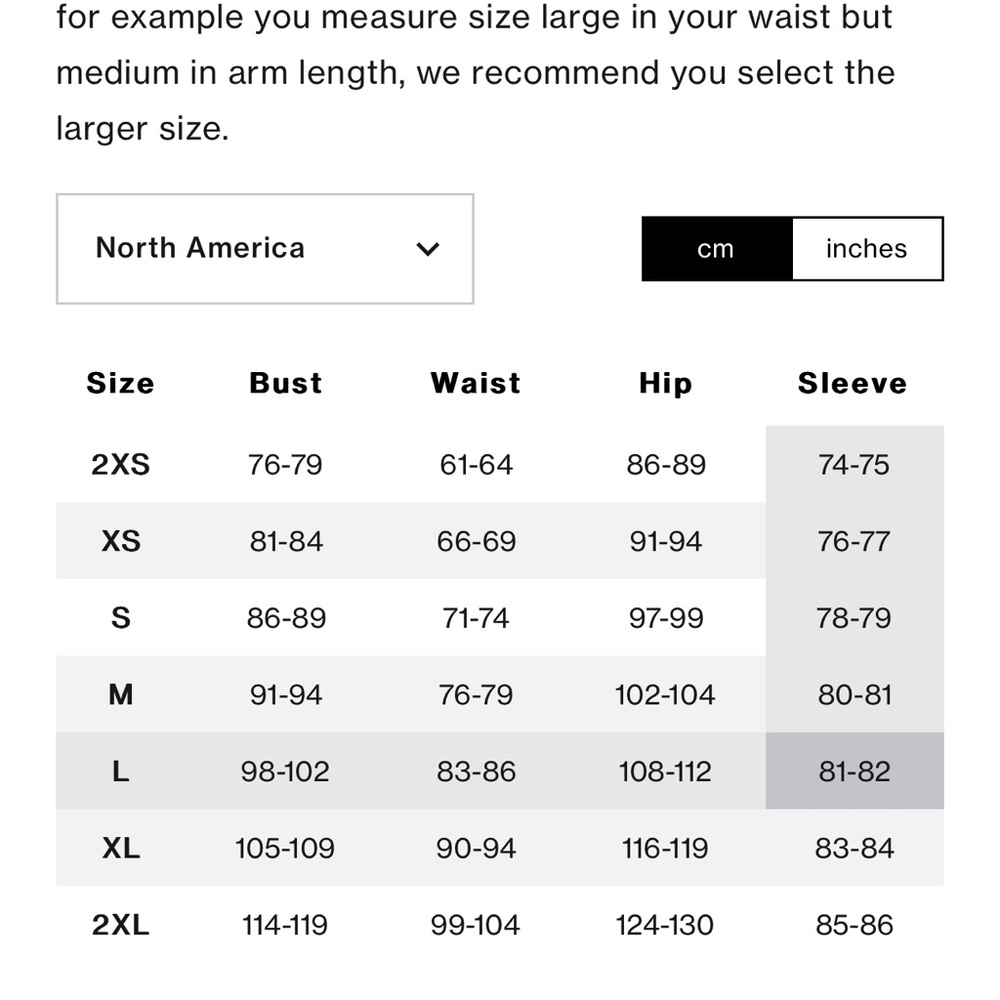Click the 98-102 bust measurement cell

tap(285, 771)
